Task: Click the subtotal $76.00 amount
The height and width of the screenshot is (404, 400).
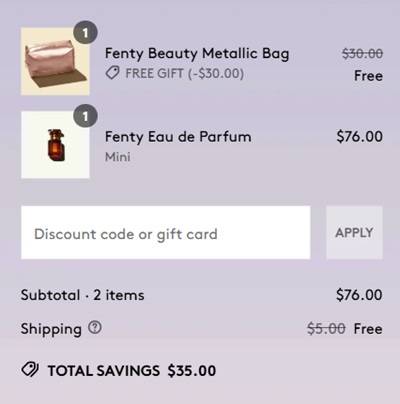Action: [x=359, y=295]
